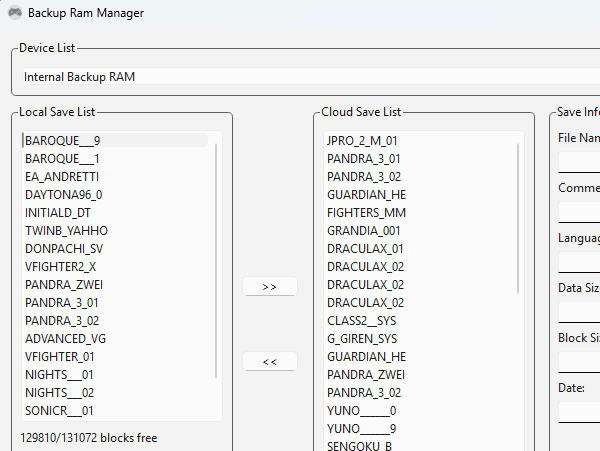This screenshot has width=600, height=451.
Task: Select TWINB_YAHHO local save
Action: (x=115, y=230)
